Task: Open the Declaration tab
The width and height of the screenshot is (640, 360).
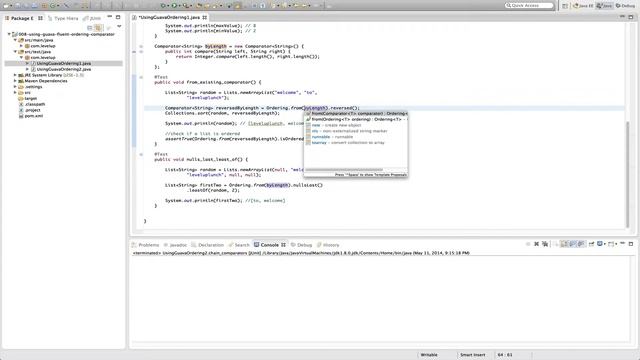Action: click(207, 245)
